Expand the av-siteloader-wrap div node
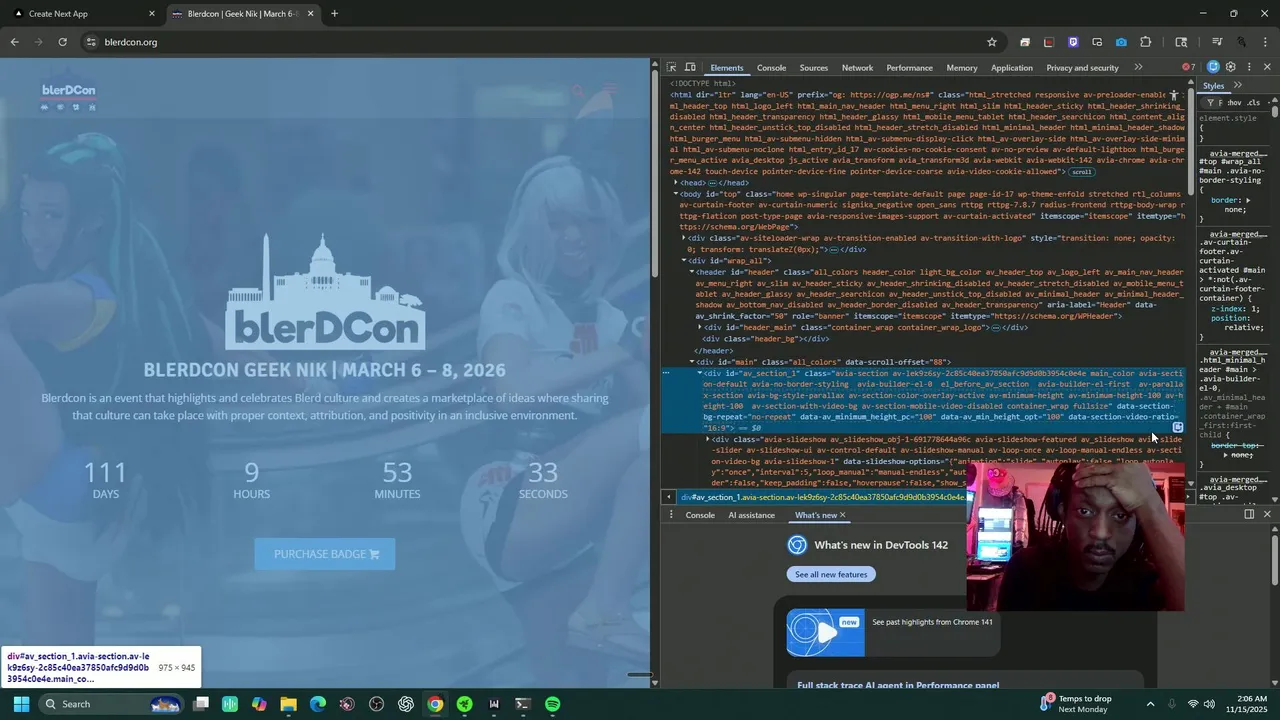Image resolution: width=1280 pixels, height=720 pixels. click(684, 238)
